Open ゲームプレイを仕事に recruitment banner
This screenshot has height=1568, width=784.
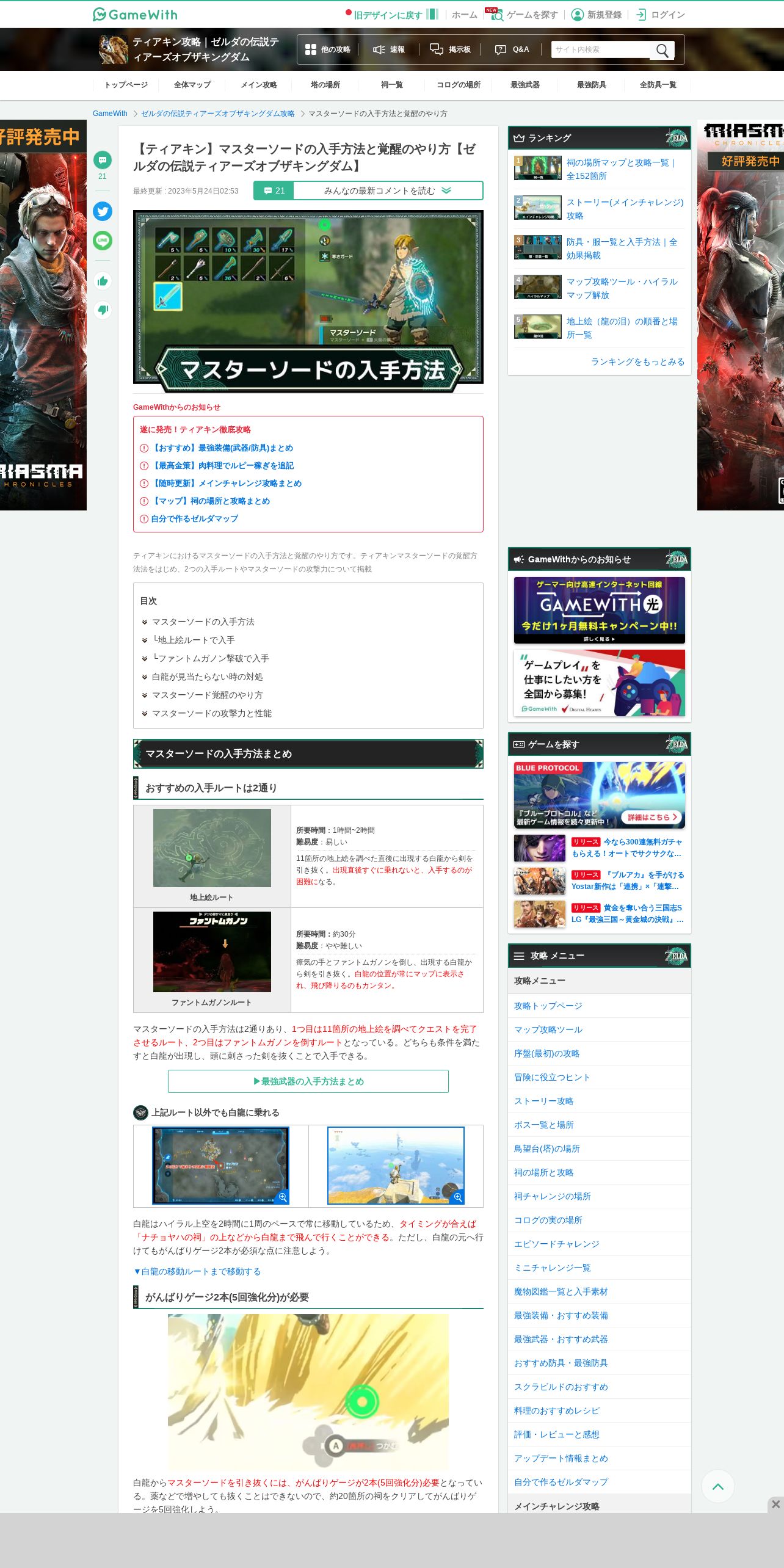pyautogui.click(x=600, y=683)
